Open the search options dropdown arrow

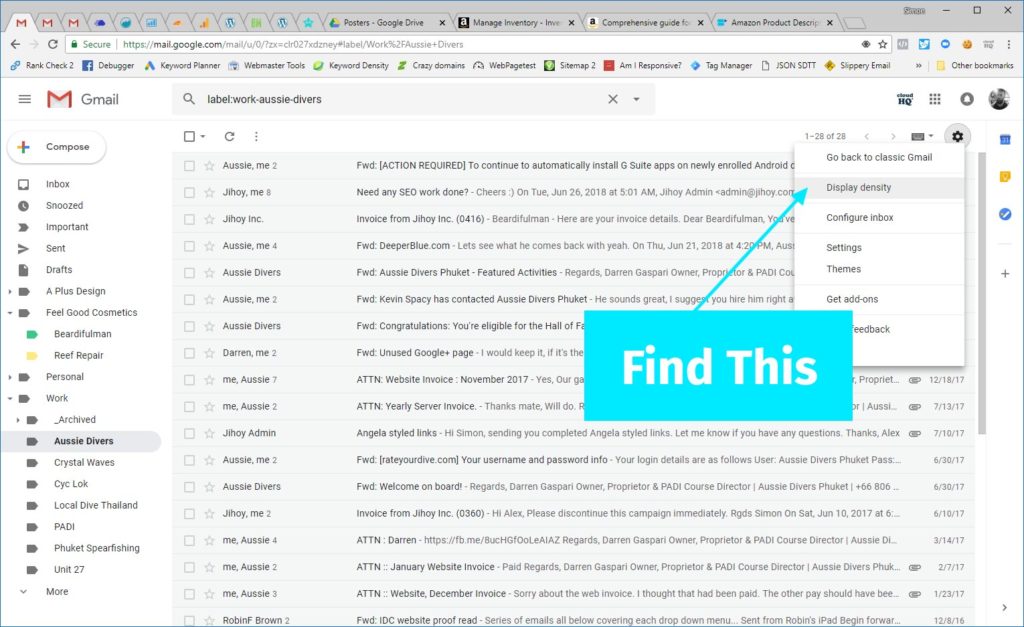pyautogui.click(x=636, y=99)
